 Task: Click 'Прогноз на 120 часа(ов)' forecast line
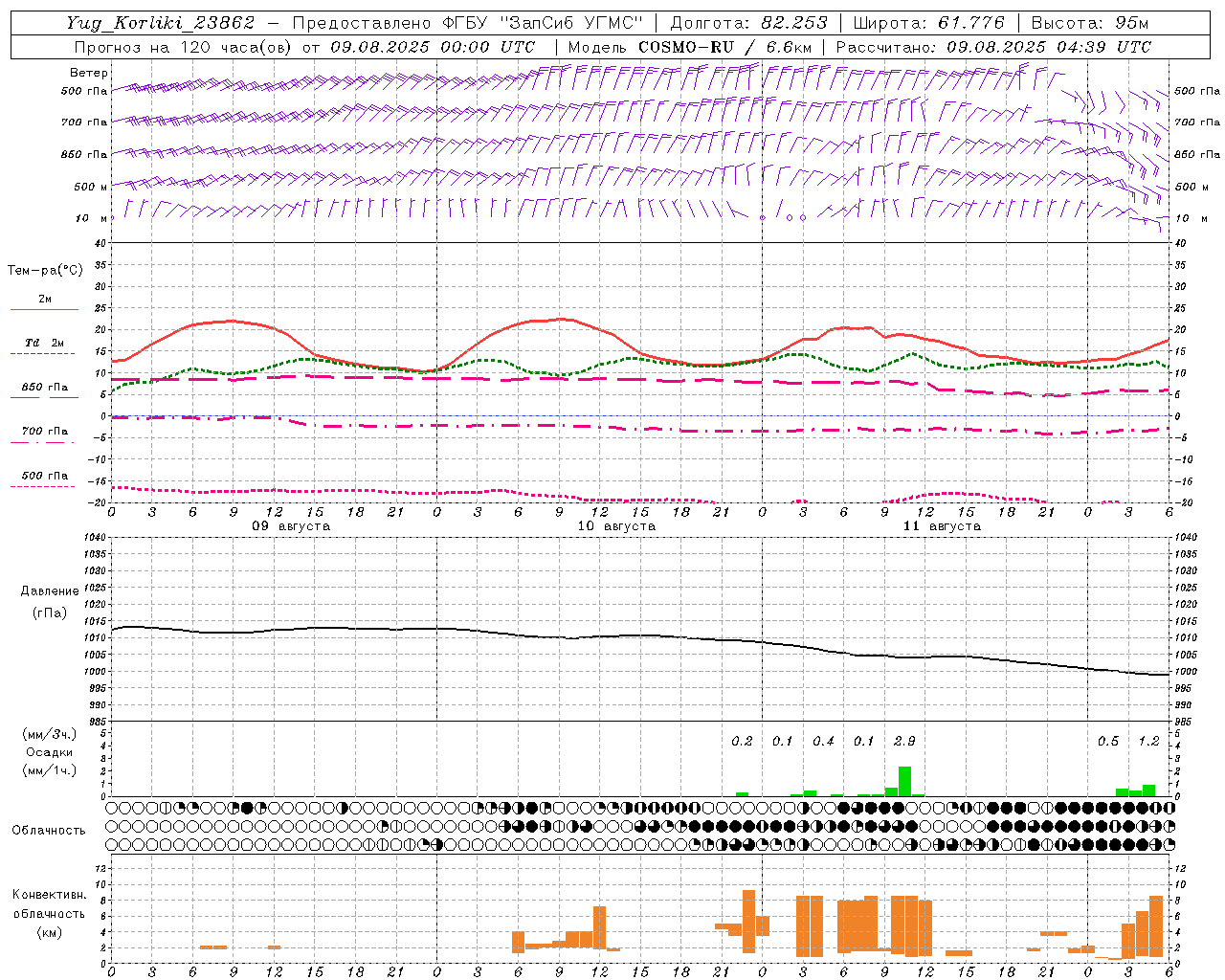point(183,47)
